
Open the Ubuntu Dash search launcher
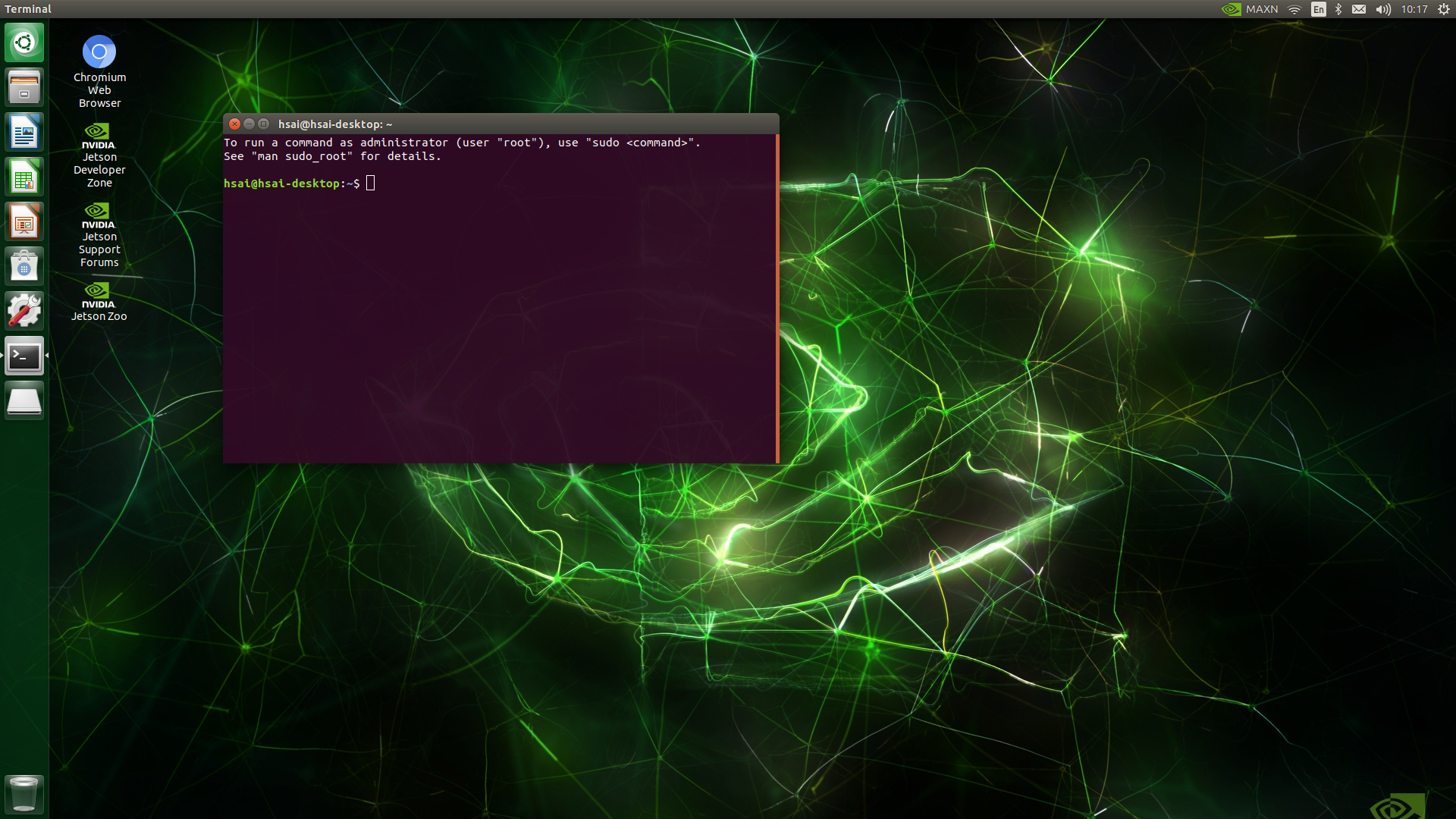pos(24,42)
